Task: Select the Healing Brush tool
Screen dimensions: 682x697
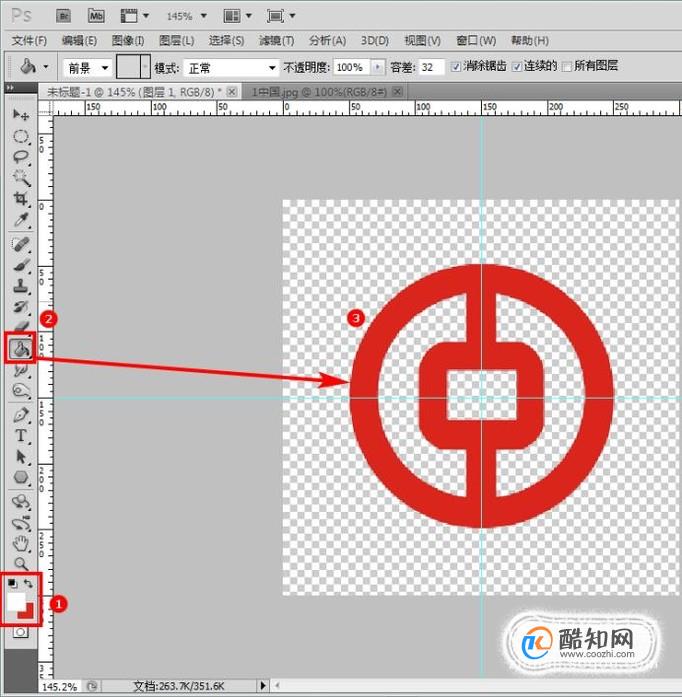Action: pyautogui.click(x=20, y=245)
